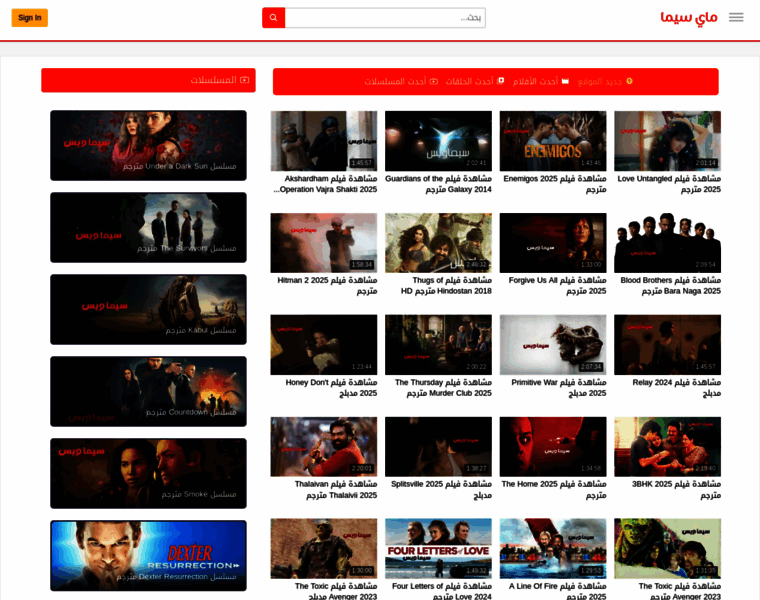
Task: Click the icon beside المسلسلات sidebar title
Action: (x=245, y=80)
